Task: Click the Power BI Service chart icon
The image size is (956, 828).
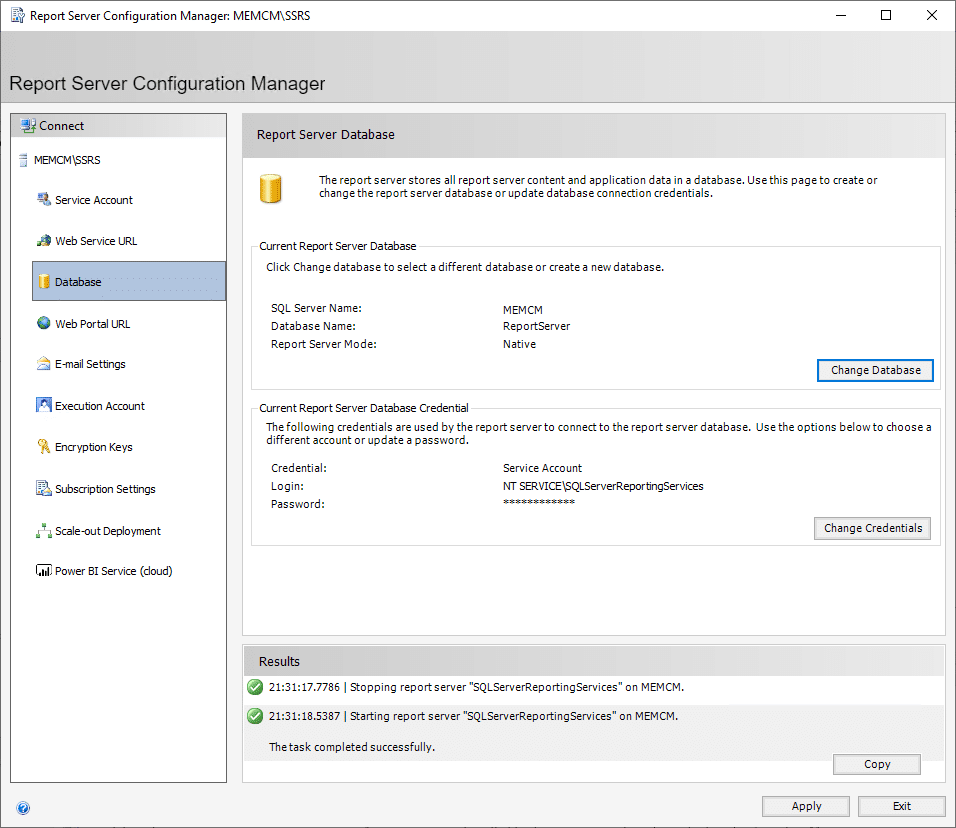Action: pyautogui.click(x=43, y=571)
